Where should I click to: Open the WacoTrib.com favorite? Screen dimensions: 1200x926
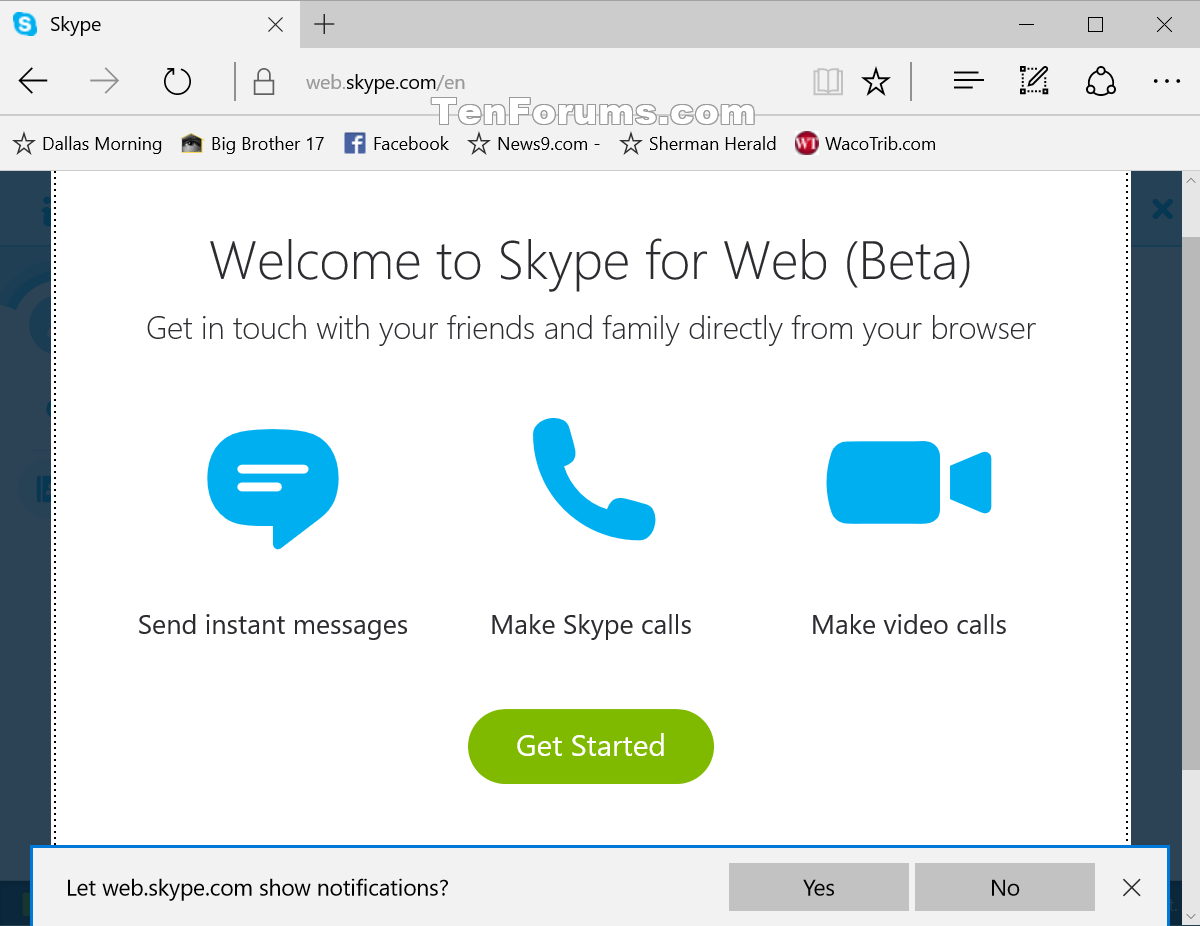click(866, 144)
